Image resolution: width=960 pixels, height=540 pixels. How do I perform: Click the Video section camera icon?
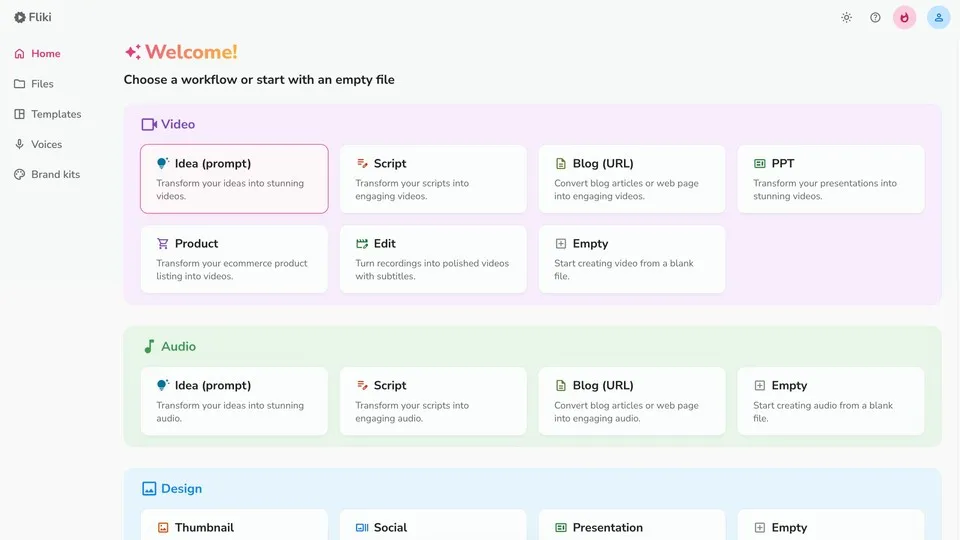(149, 124)
